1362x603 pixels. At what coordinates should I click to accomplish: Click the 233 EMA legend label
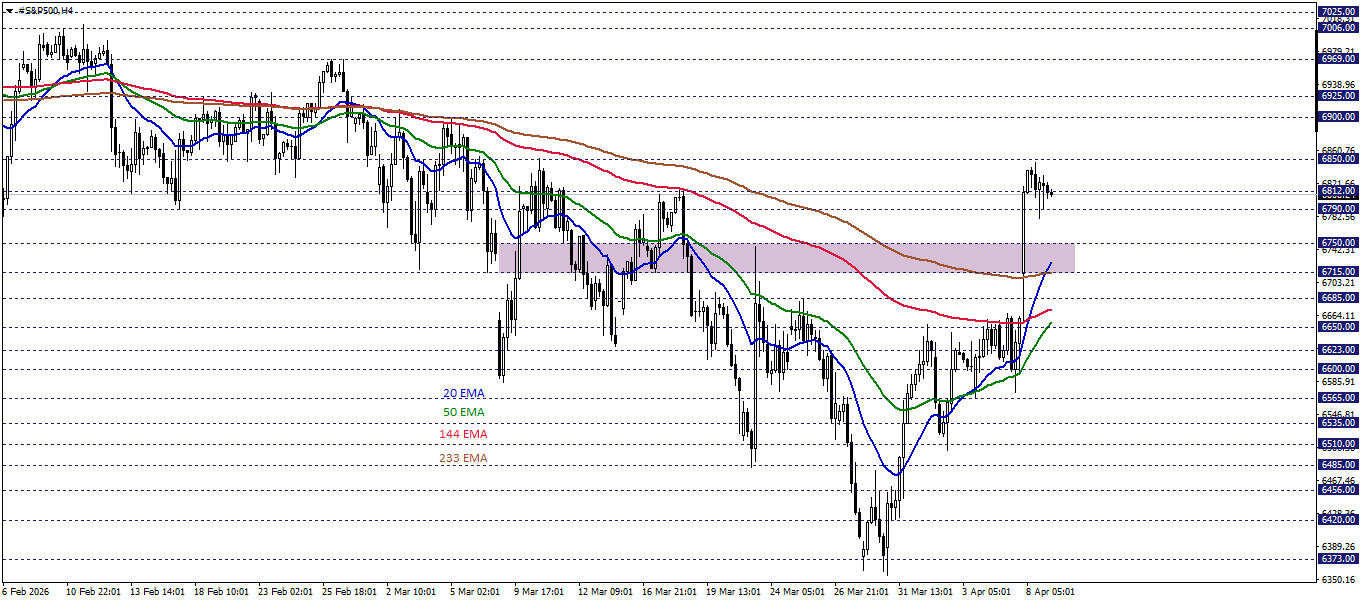coord(463,458)
